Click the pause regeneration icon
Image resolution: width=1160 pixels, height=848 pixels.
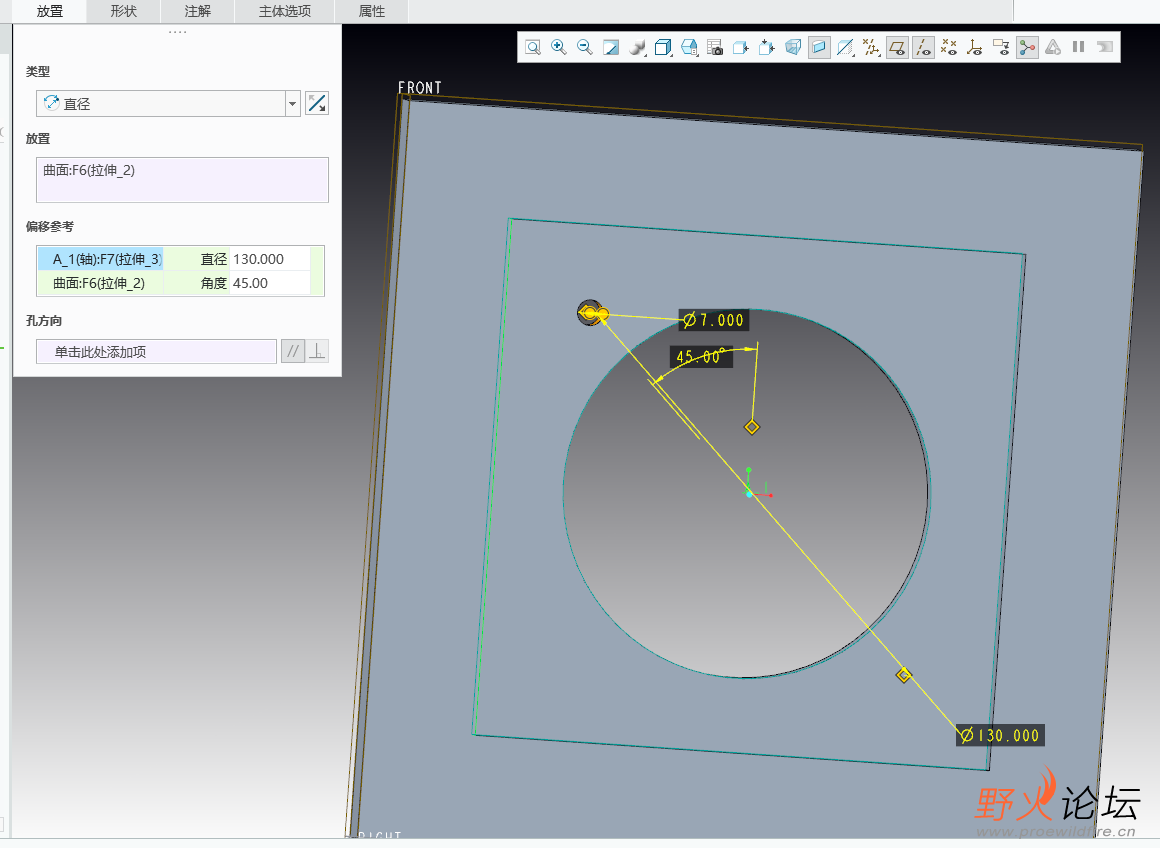tap(1079, 47)
